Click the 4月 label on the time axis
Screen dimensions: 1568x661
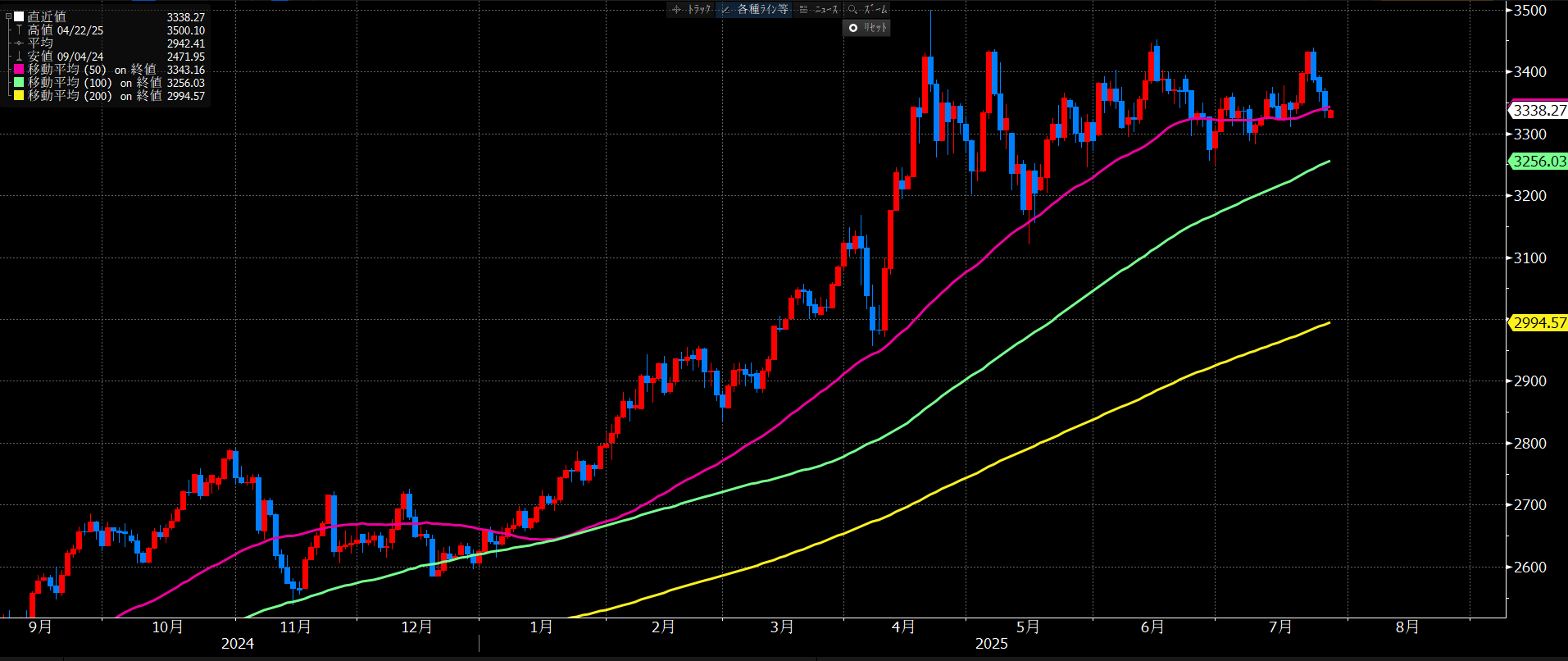point(903,627)
